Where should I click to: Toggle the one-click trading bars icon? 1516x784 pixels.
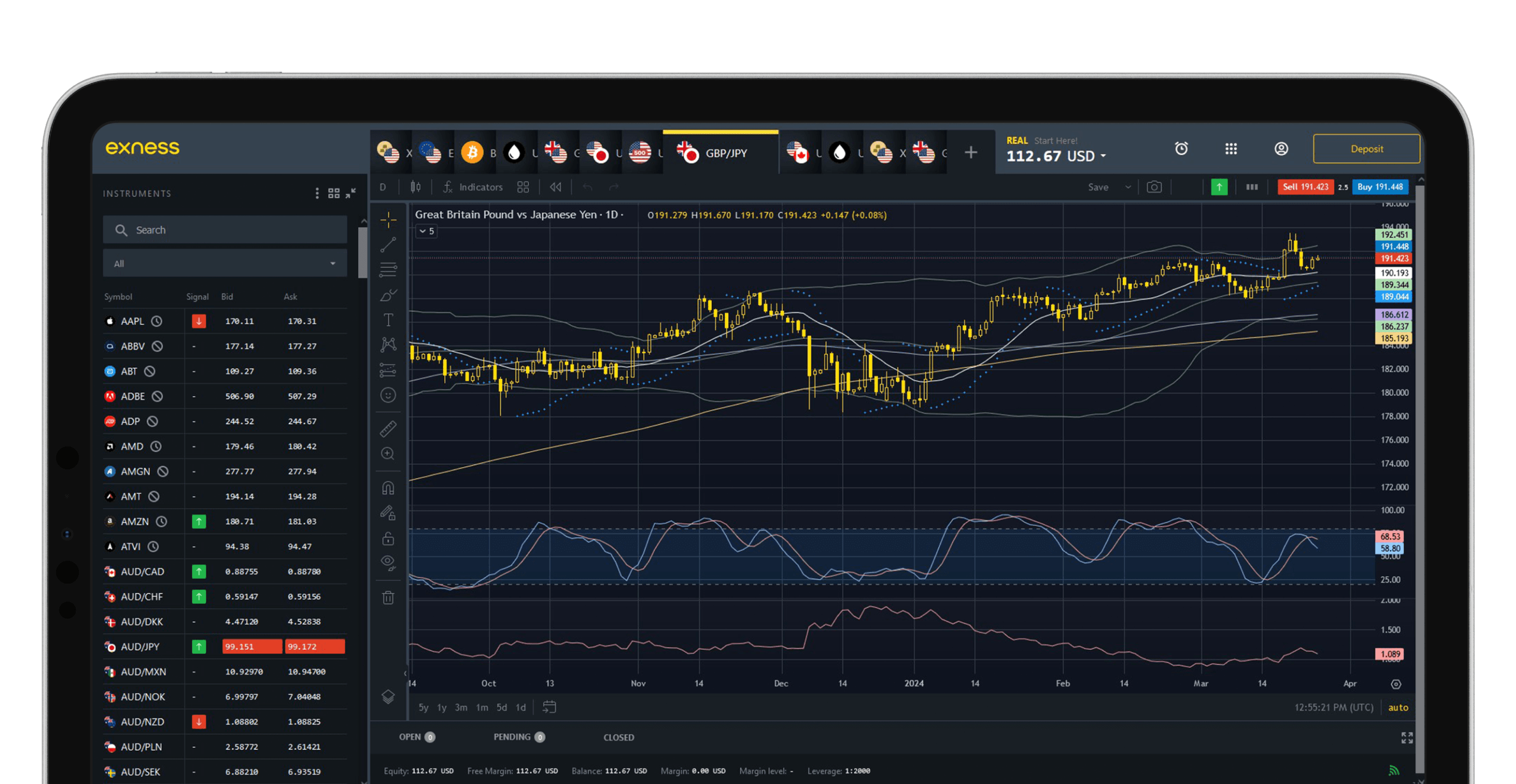(x=1251, y=187)
